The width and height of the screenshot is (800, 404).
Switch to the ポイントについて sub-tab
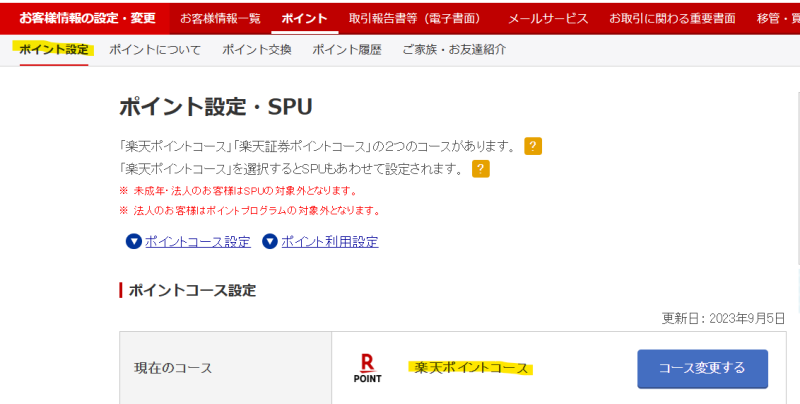(155, 49)
